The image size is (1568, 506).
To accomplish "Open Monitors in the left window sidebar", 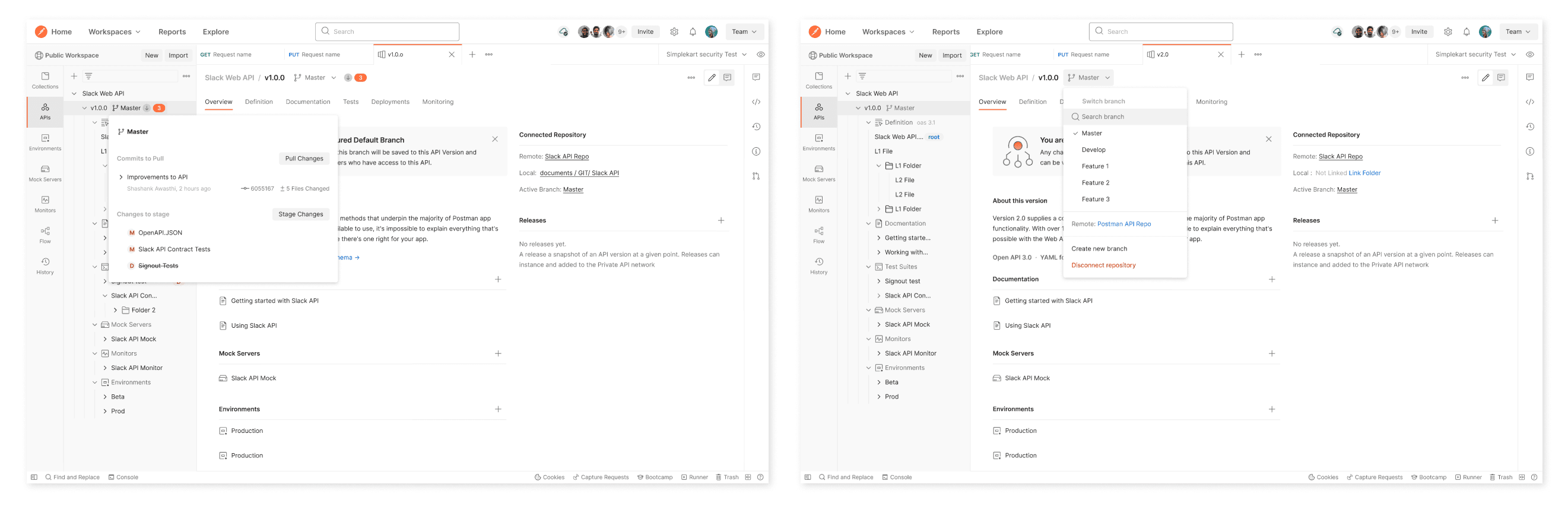I will point(45,204).
